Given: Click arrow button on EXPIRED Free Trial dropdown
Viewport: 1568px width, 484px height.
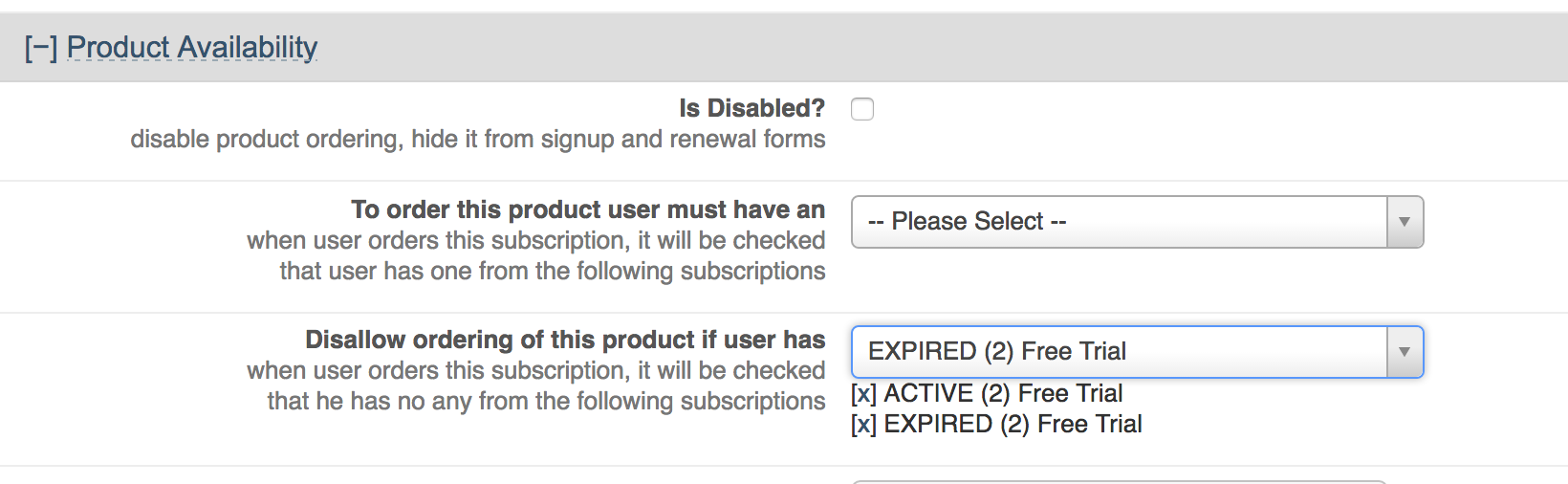Looking at the screenshot, I should coord(1404,352).
